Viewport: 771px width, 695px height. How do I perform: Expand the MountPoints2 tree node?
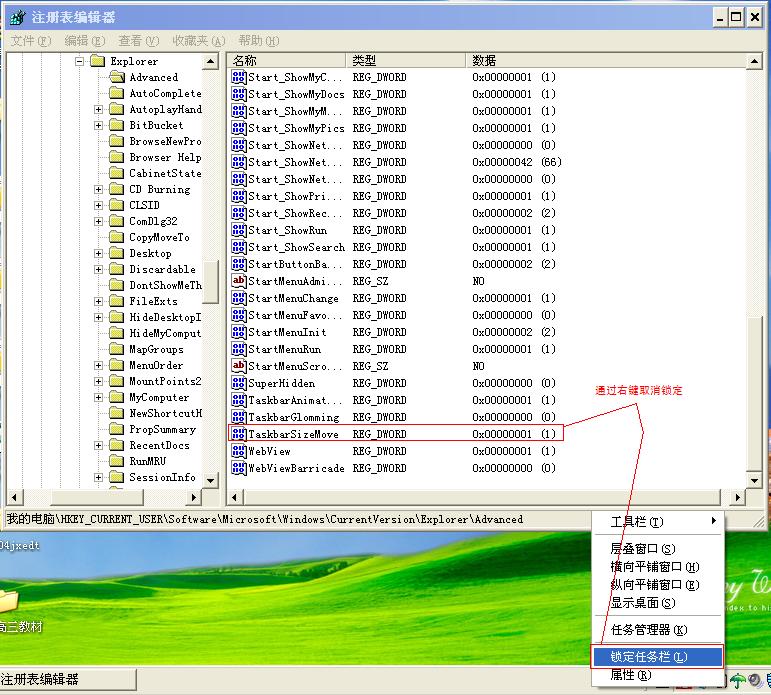pos(98,381)
